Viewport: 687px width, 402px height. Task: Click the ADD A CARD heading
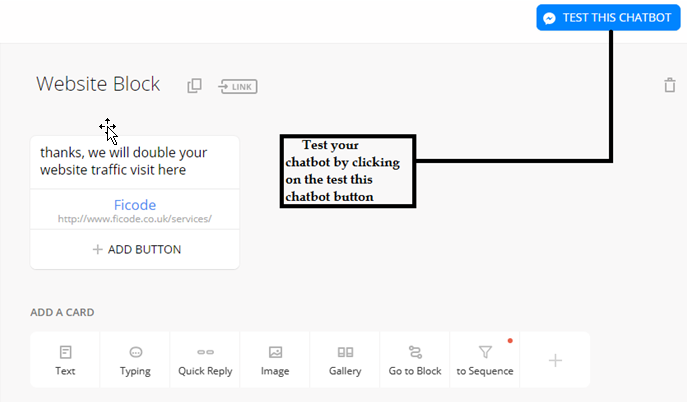coord(62,312)
